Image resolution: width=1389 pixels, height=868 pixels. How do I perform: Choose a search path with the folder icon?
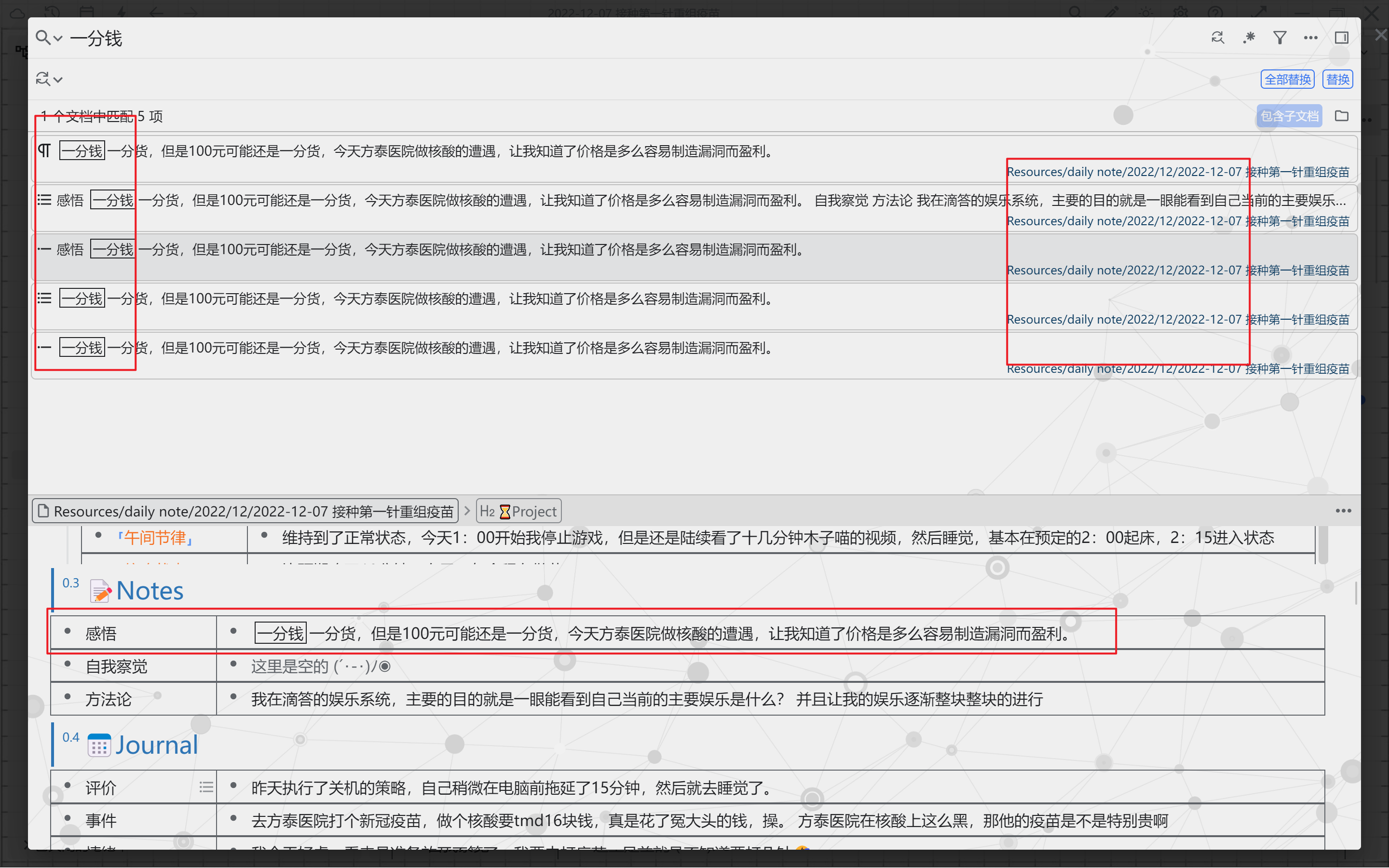tap(1342, 116)
